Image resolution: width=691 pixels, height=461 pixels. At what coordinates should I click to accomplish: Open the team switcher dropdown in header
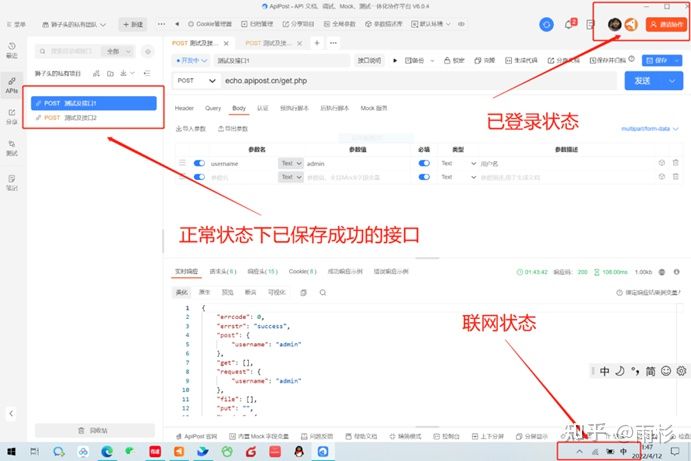(x=74, y=24)
